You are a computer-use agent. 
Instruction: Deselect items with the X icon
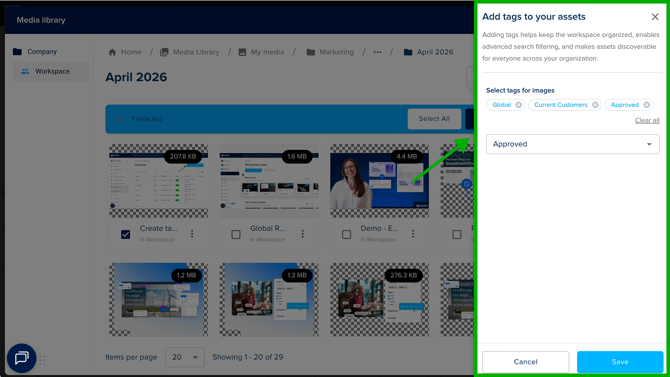click(120, 119)
